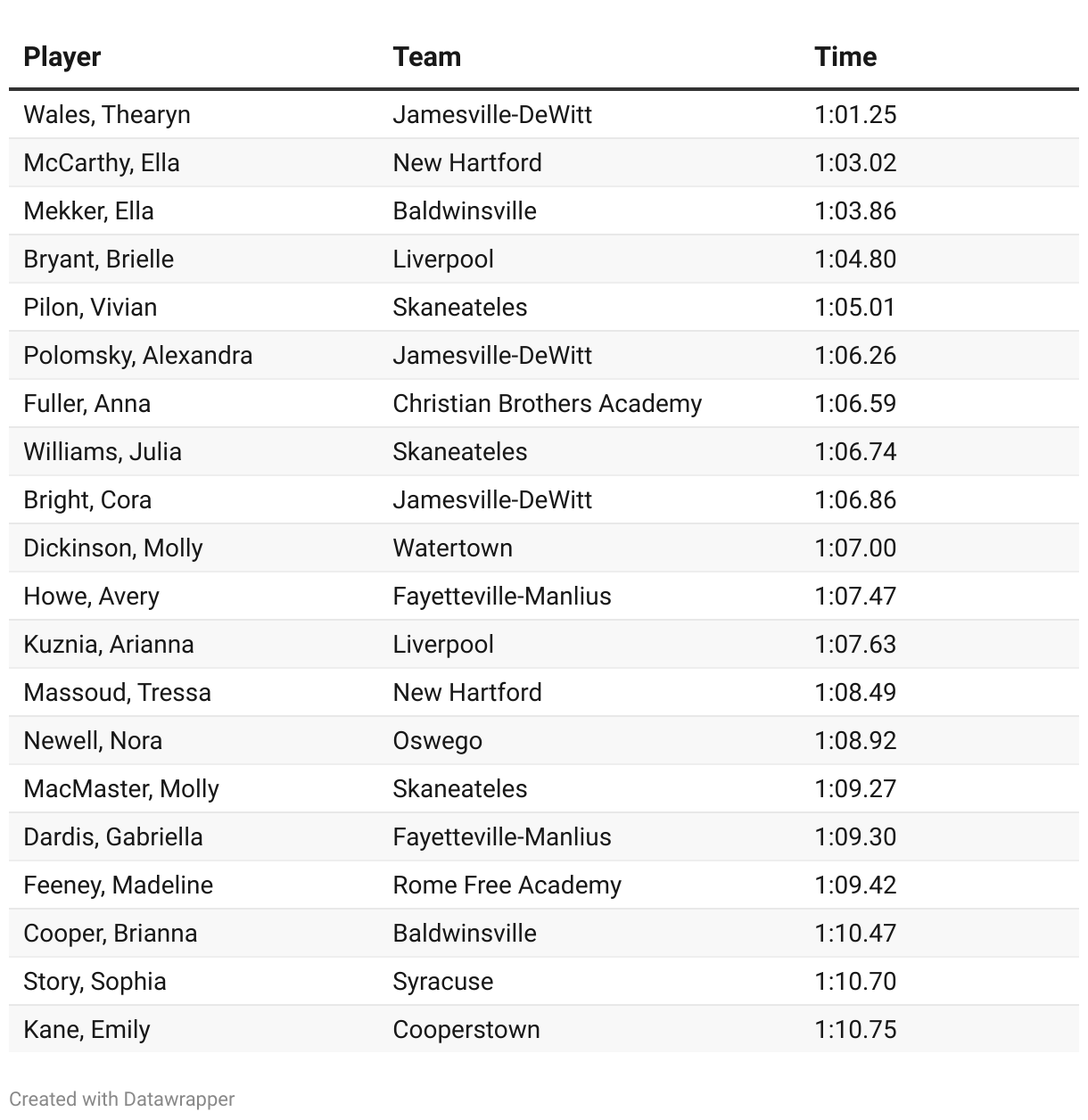Image resolution: width=1088 pixels, height=1120 pixels.
Task: Click Dickinson, Molly player name
Action: pos(113,548)
